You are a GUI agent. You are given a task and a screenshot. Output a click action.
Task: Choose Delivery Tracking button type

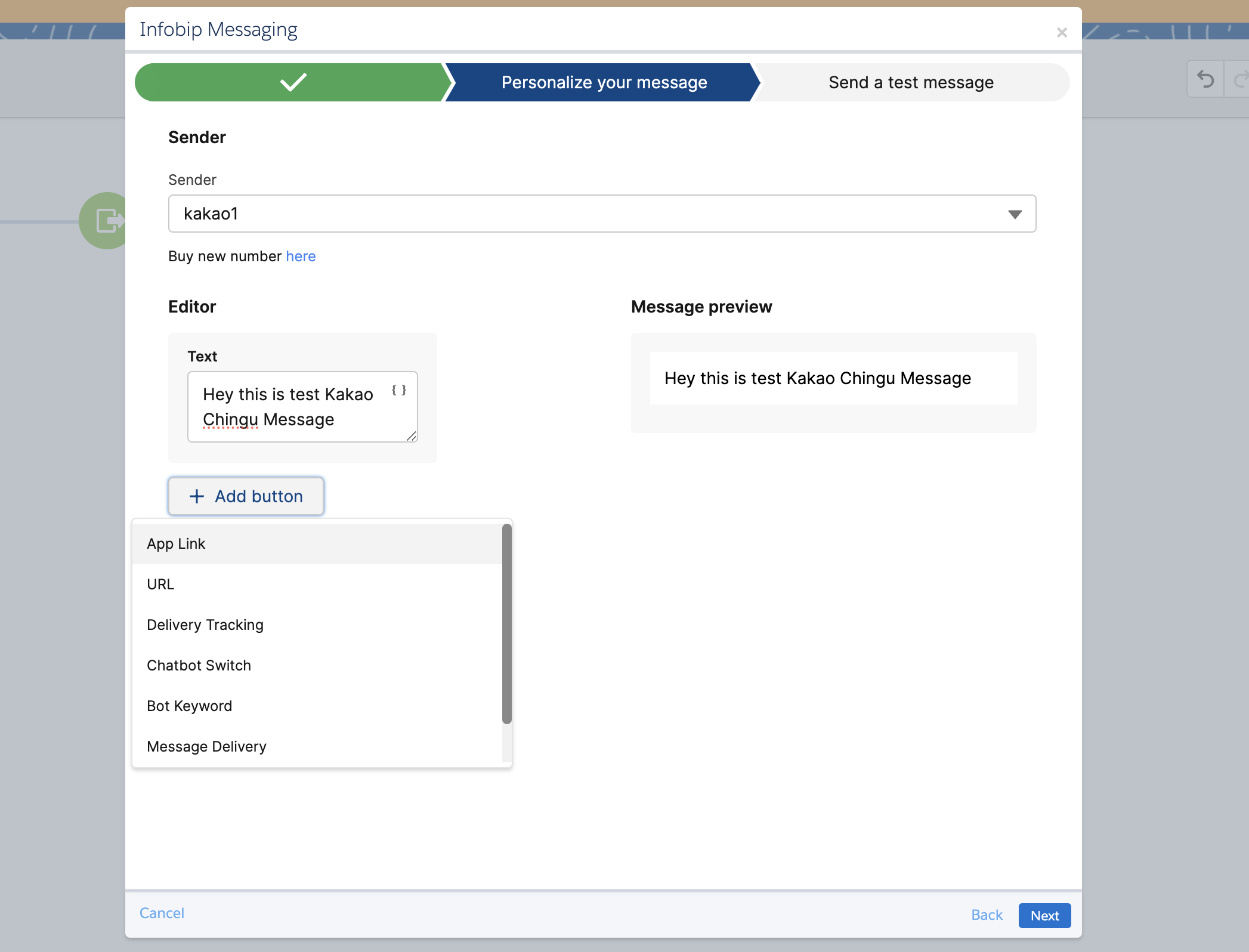[x=317, y=625]
